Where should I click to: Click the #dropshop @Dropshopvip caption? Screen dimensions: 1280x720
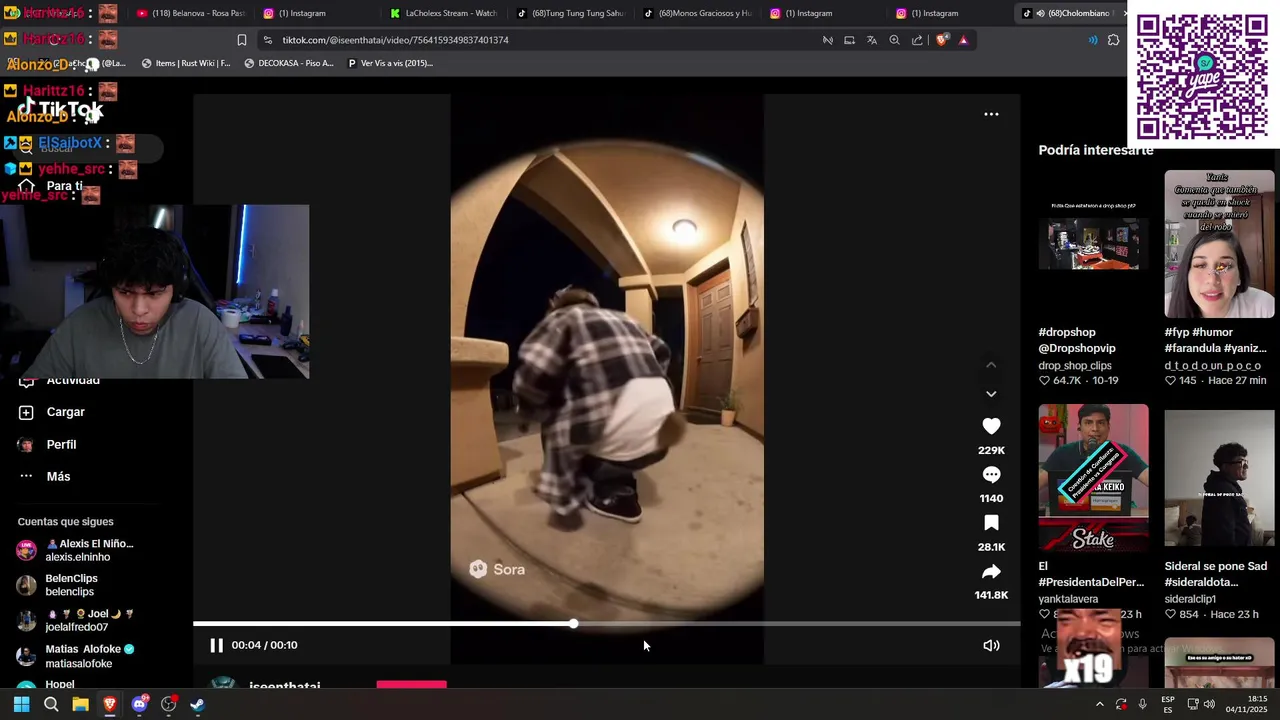tap(1077, 340)
